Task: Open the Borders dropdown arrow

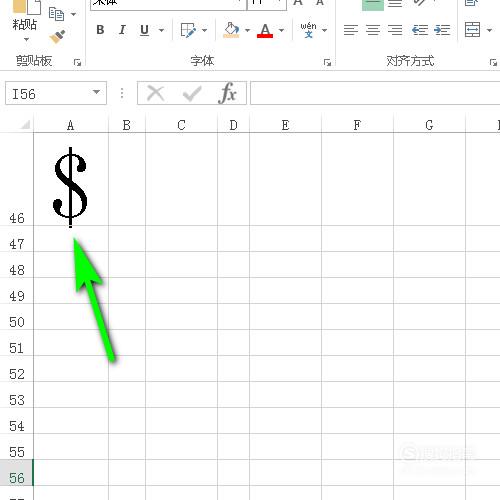Action: click(205, 30)
